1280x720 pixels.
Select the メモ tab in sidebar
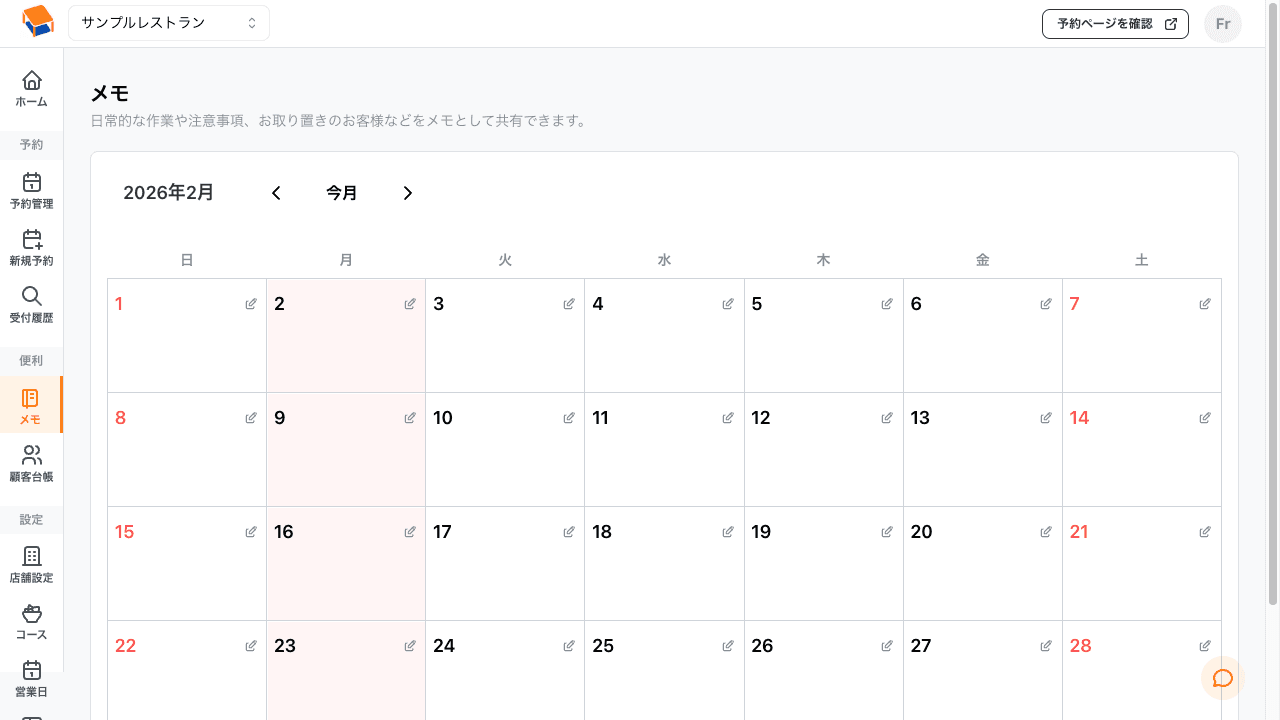tap(31, 405)
